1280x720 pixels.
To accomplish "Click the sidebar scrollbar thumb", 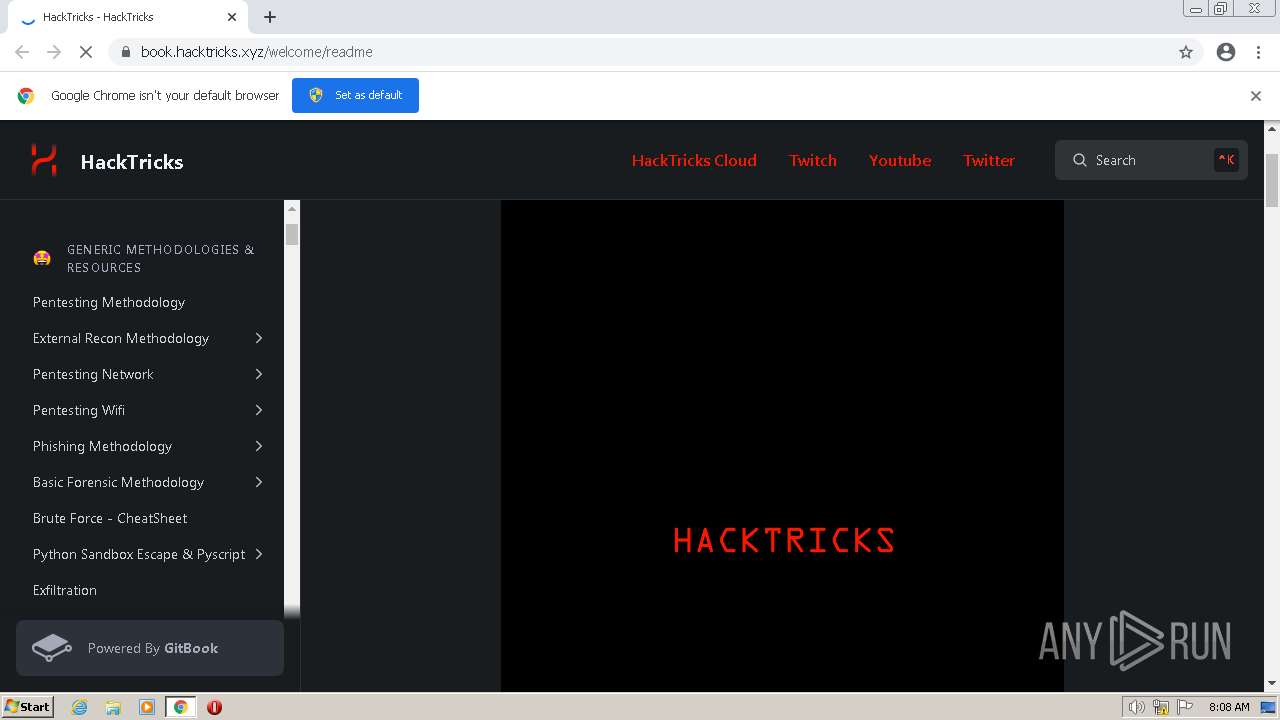I will pos(292,234).
